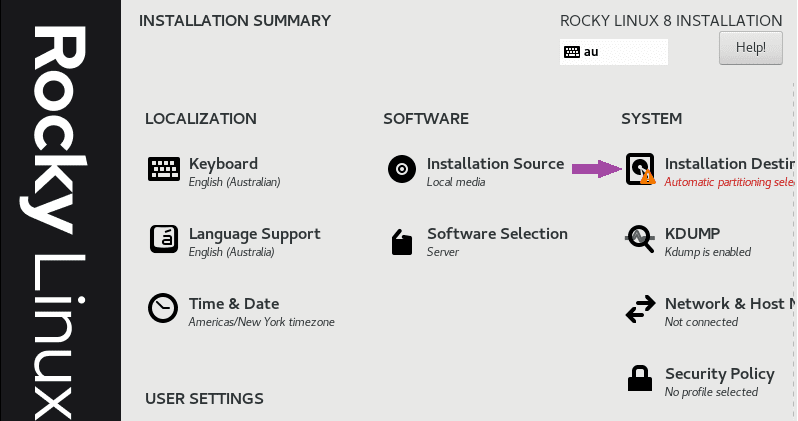Image resolution: width=798 pixels, height=421 pixels.
Task: Click the 'INSTALLATION SUMMARY' title
Action: pos(235,21)
